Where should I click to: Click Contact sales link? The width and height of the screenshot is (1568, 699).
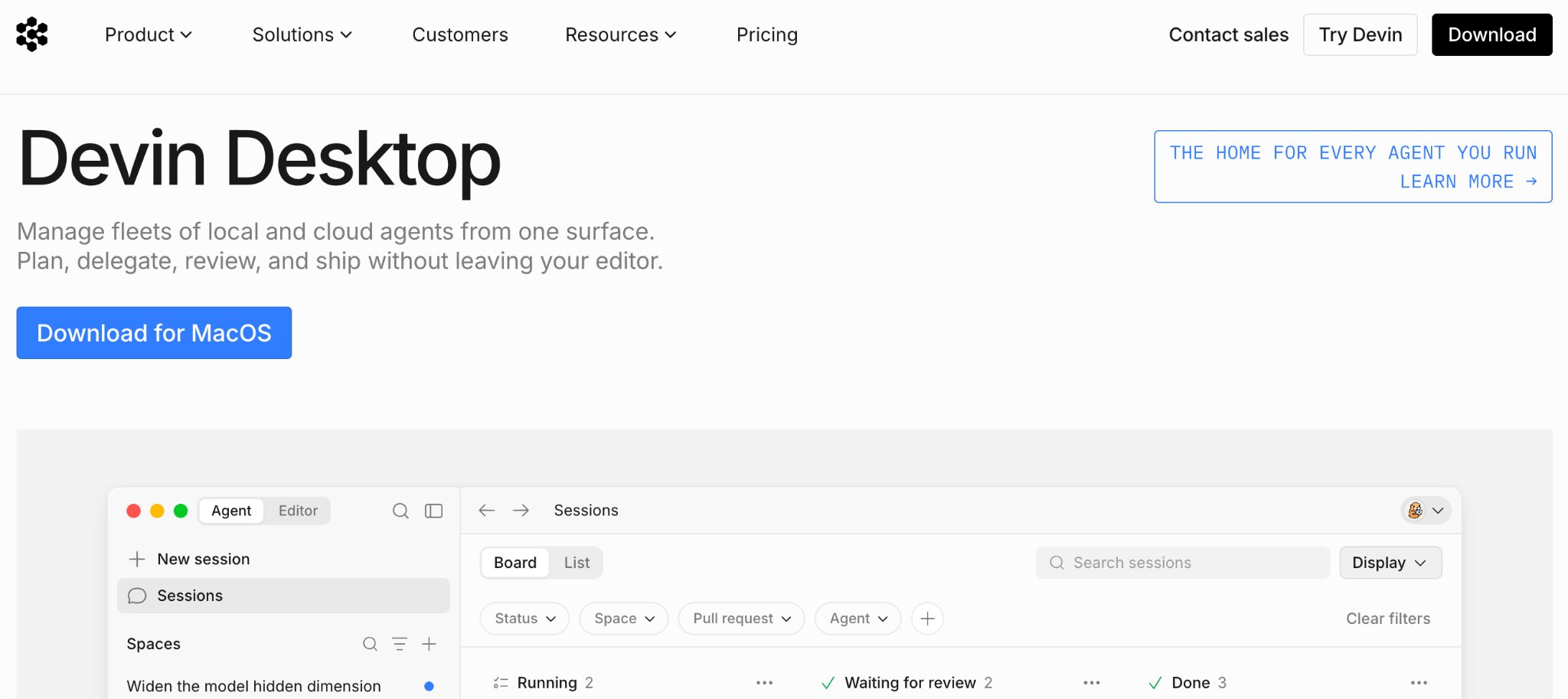click(1229, 34)
